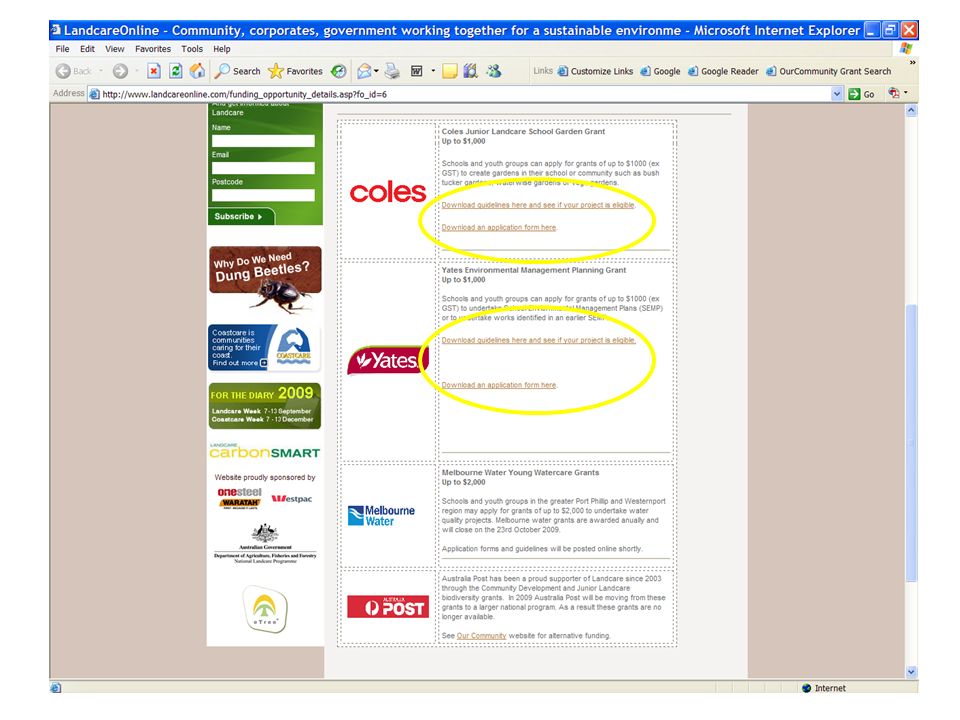Viewport: 960px width, 720px height.
Task: Click the yellow note icon in toolbar
Action: tap(450, 71)
